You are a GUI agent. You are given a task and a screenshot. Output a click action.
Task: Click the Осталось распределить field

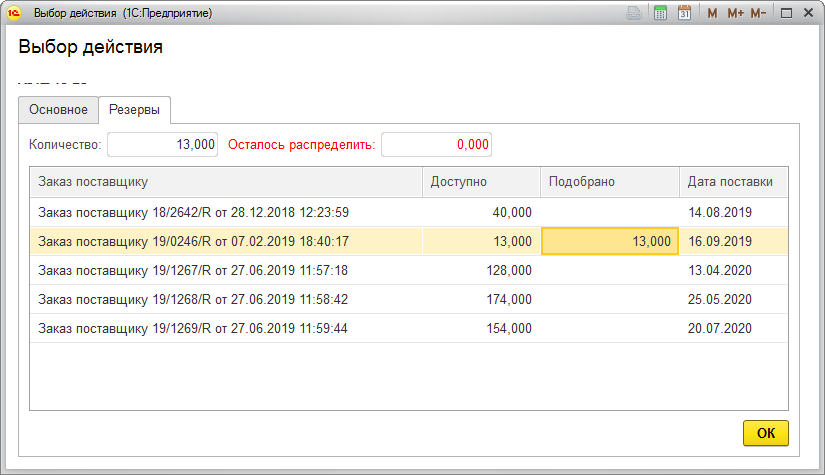(436, 145)
